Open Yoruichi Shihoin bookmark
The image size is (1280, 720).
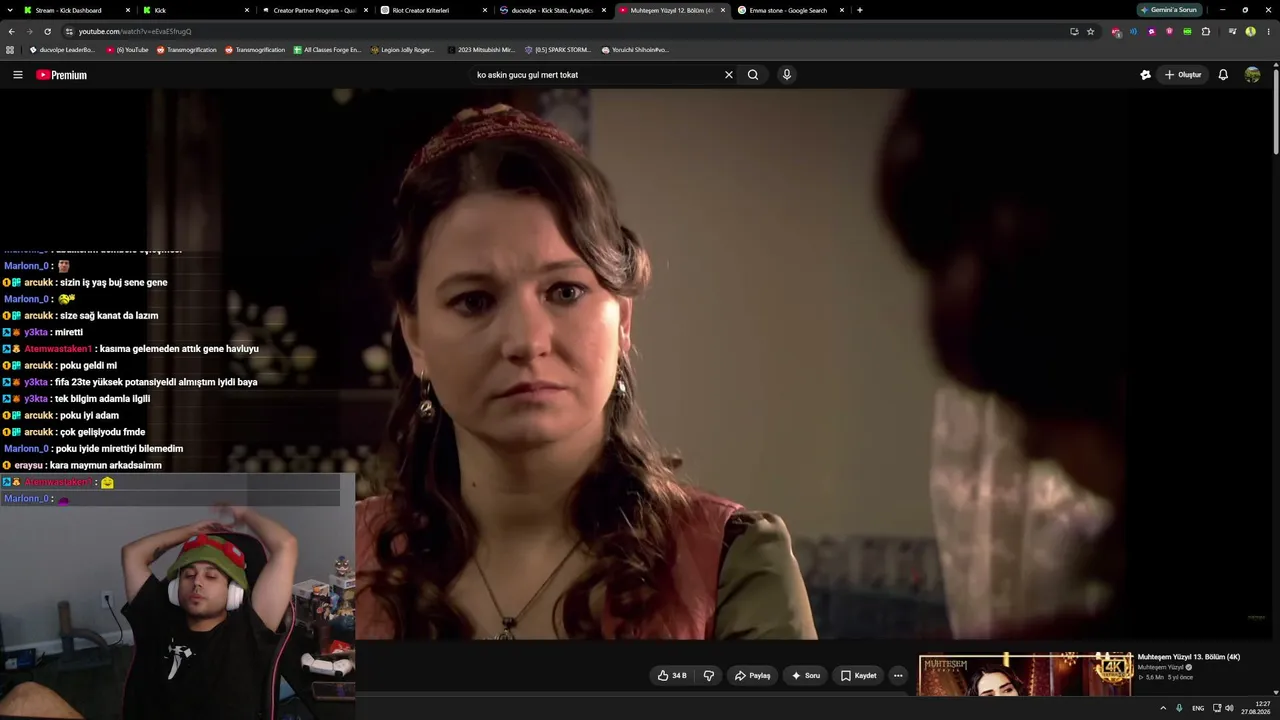tap(635, 50)
